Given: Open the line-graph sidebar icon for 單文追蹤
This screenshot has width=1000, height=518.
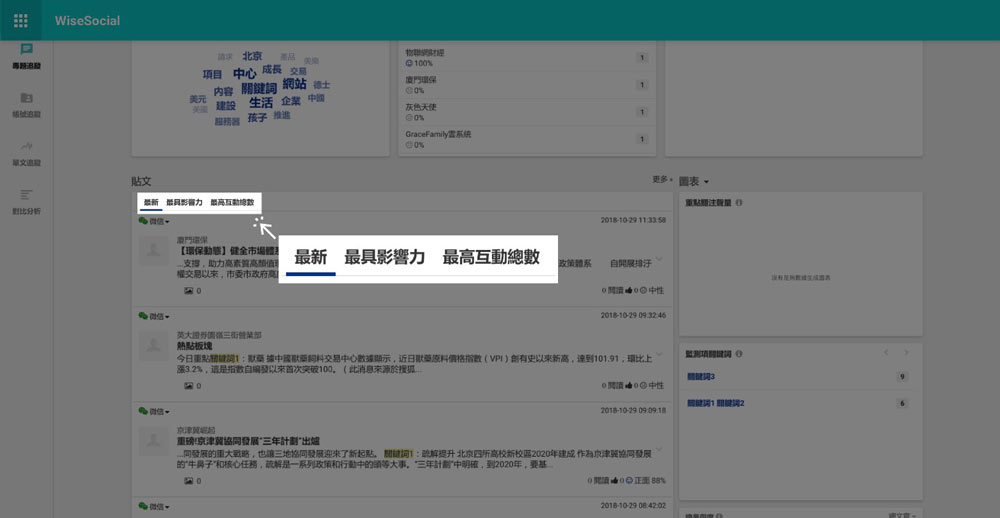Looking at the screenshot, I should click(x=26, y=146).
